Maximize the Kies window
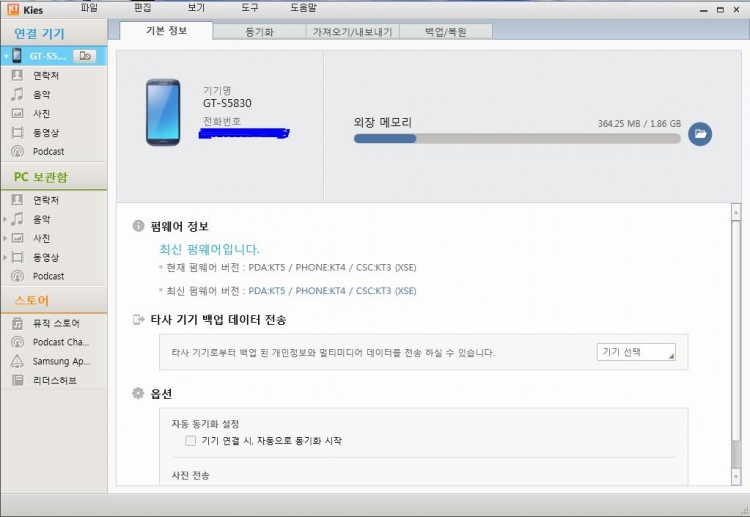This screenshot has width=750, height=517. (720, 10)
